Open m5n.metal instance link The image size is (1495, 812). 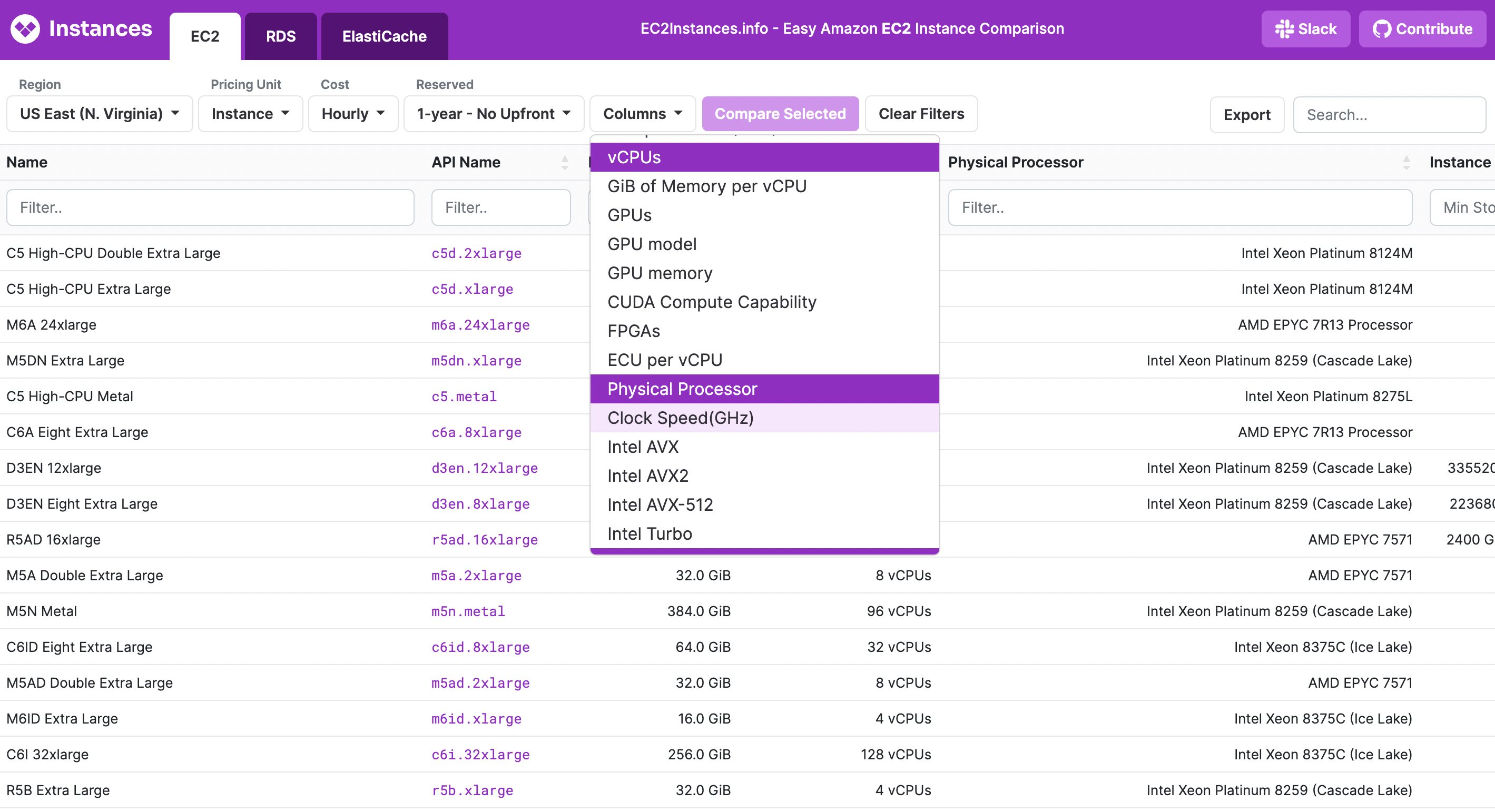[x=468, y=612]
